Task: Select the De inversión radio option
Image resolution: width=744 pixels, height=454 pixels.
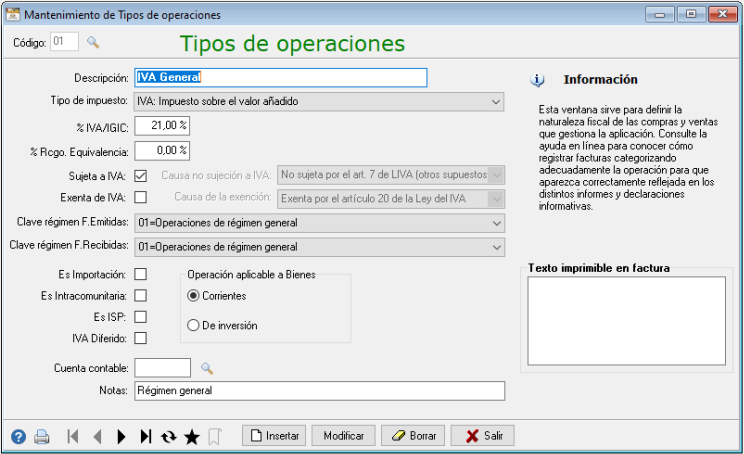Action: click(x=194, y=325)
